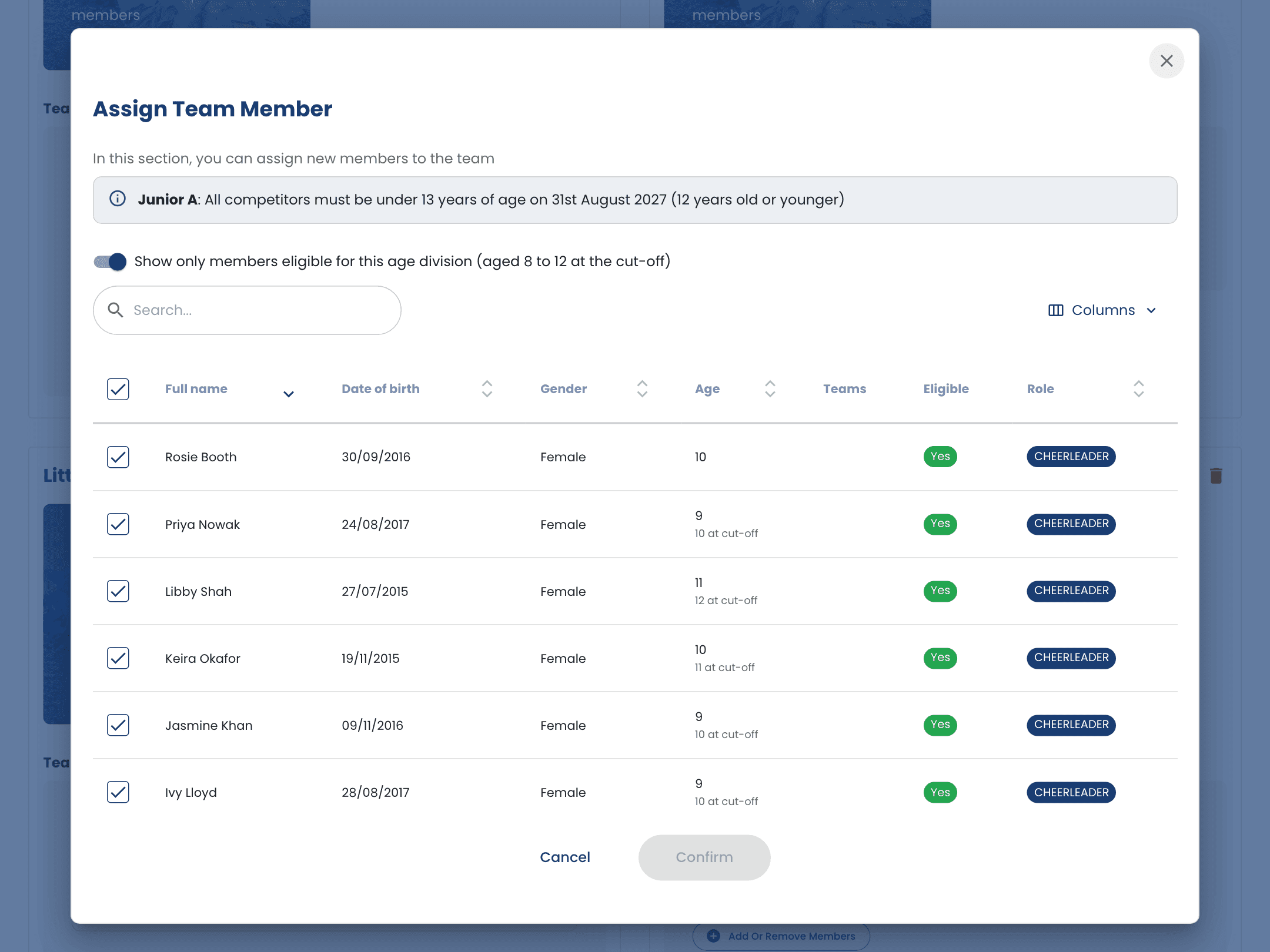Image resolution: width=1270 pixels, height=952 pixels.
Task: Click the Yes badge for Keira Okafor
Action: point(940,658)
